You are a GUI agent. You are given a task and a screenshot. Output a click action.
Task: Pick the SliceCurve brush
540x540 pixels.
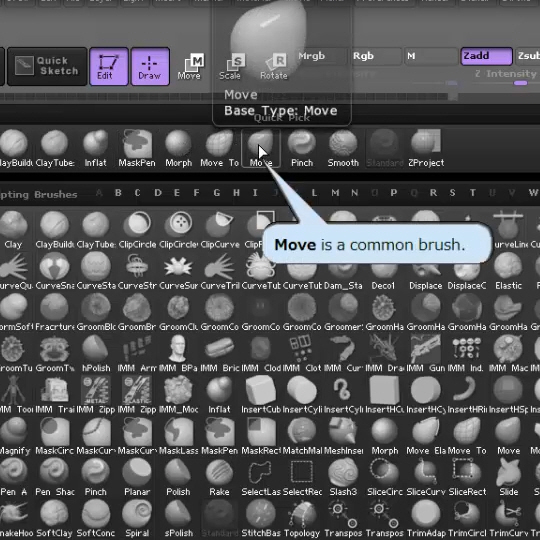coord(426,478)
